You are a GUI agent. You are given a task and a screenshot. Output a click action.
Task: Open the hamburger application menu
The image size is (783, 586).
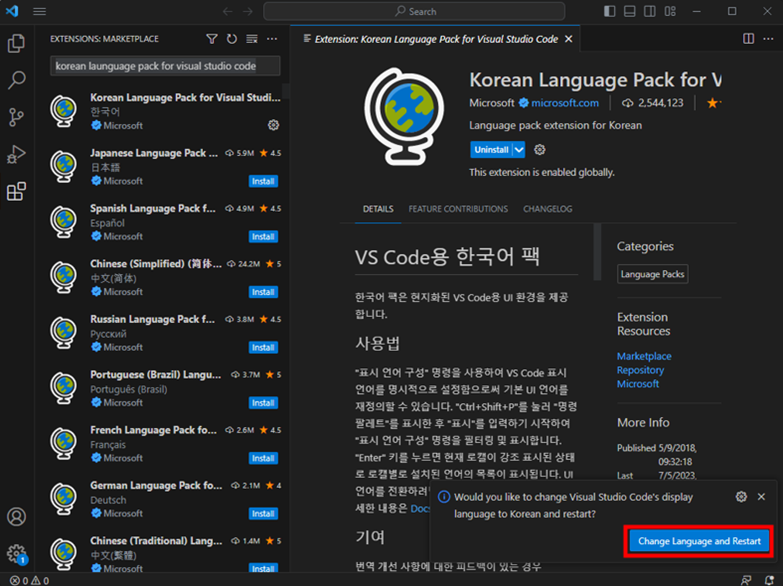tap(39, 11)
